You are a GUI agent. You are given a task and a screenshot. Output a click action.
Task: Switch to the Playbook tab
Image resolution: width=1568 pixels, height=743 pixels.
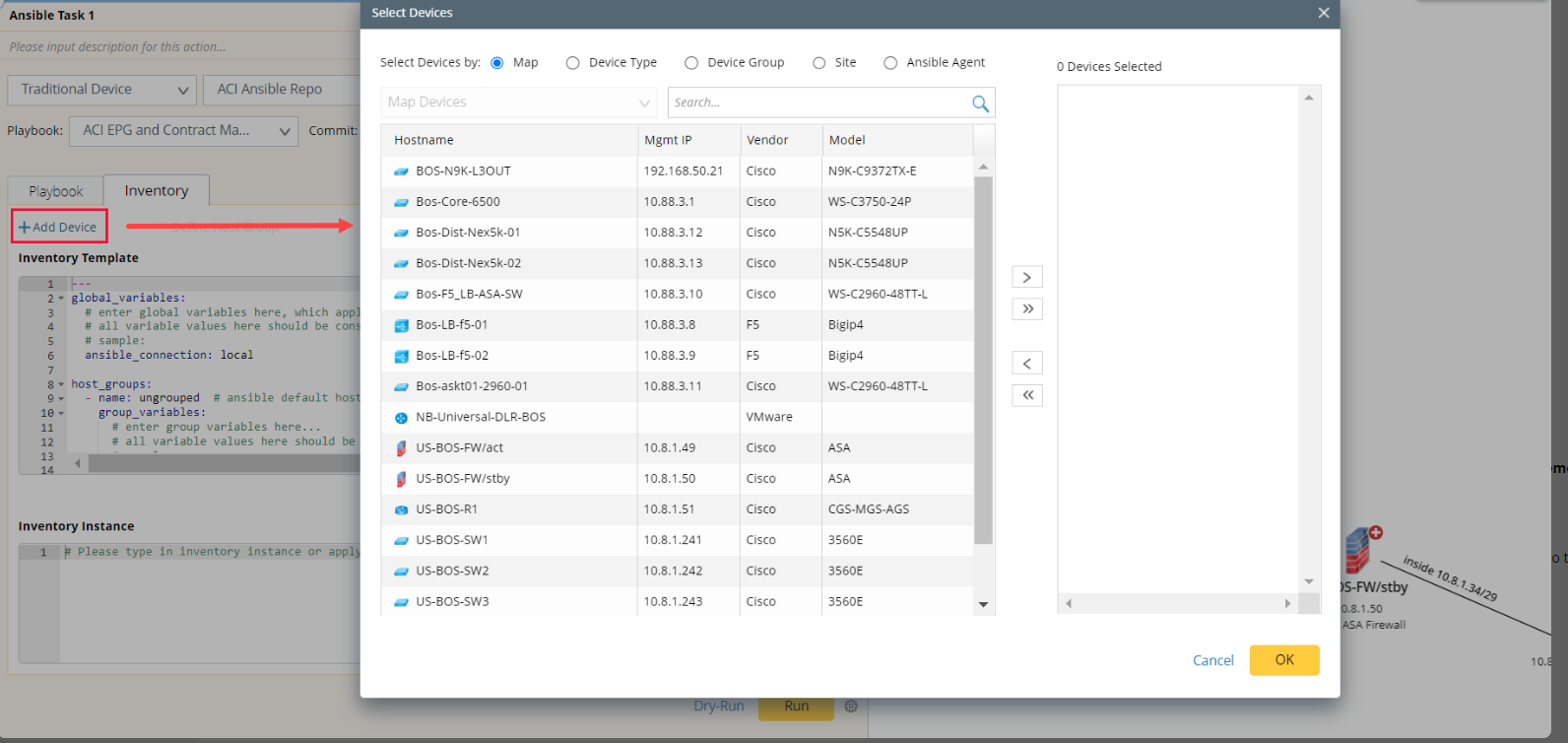[x=55, y=191]
